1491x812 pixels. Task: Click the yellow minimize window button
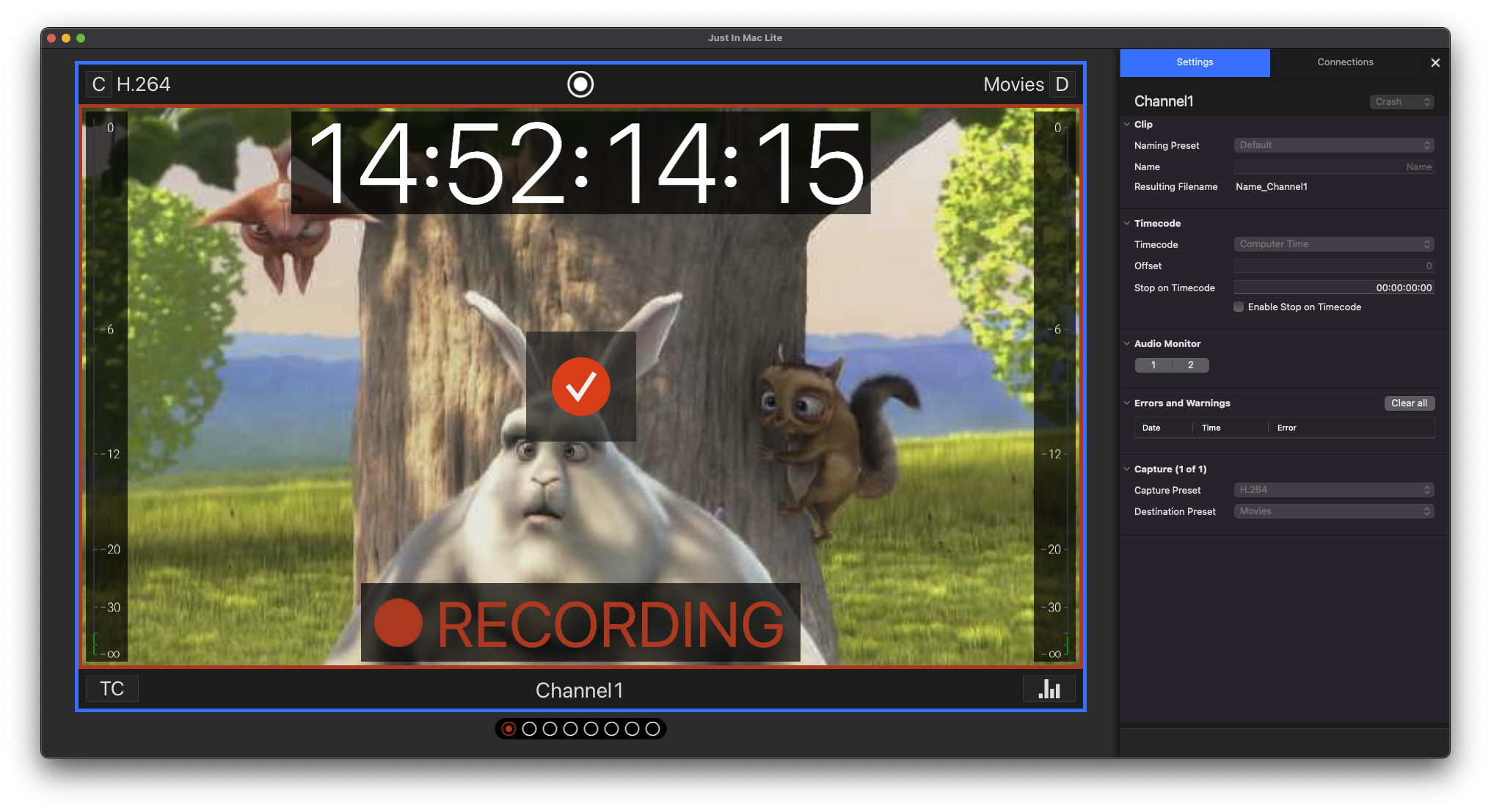66,38
